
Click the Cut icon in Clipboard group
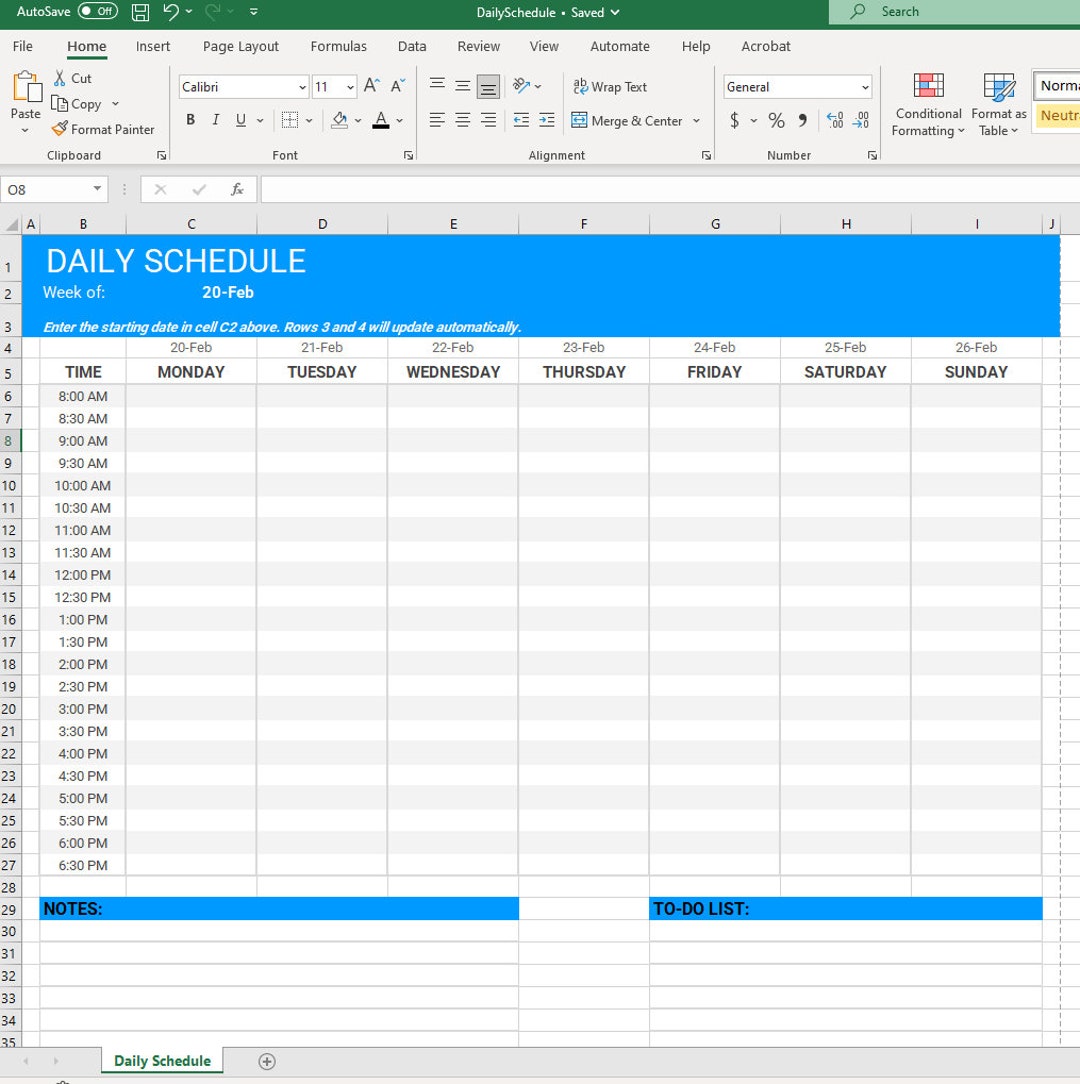pos(72,78)
